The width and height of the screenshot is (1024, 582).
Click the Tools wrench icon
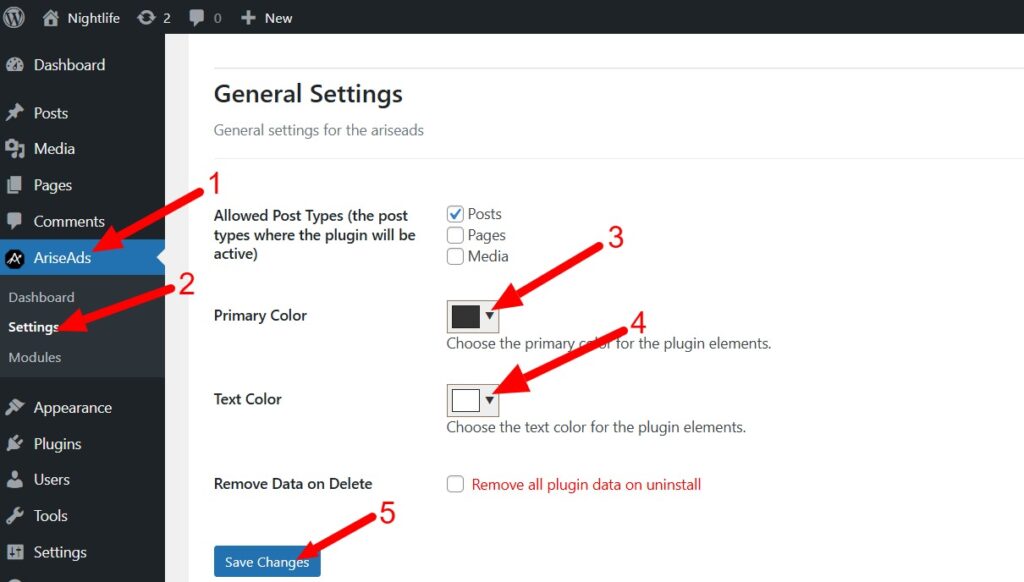point(15,515)
